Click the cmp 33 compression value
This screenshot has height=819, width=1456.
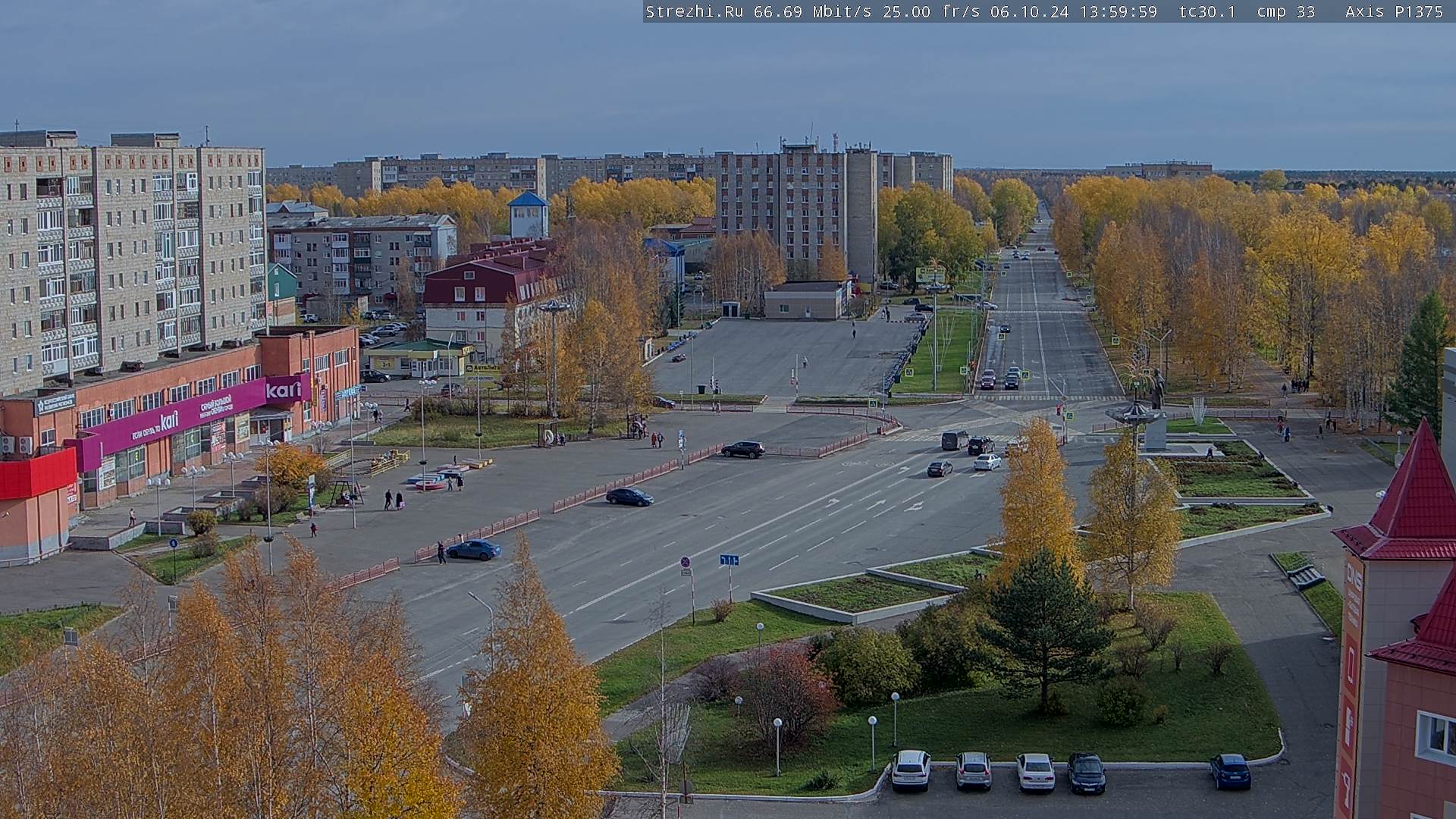[1285, 11]
